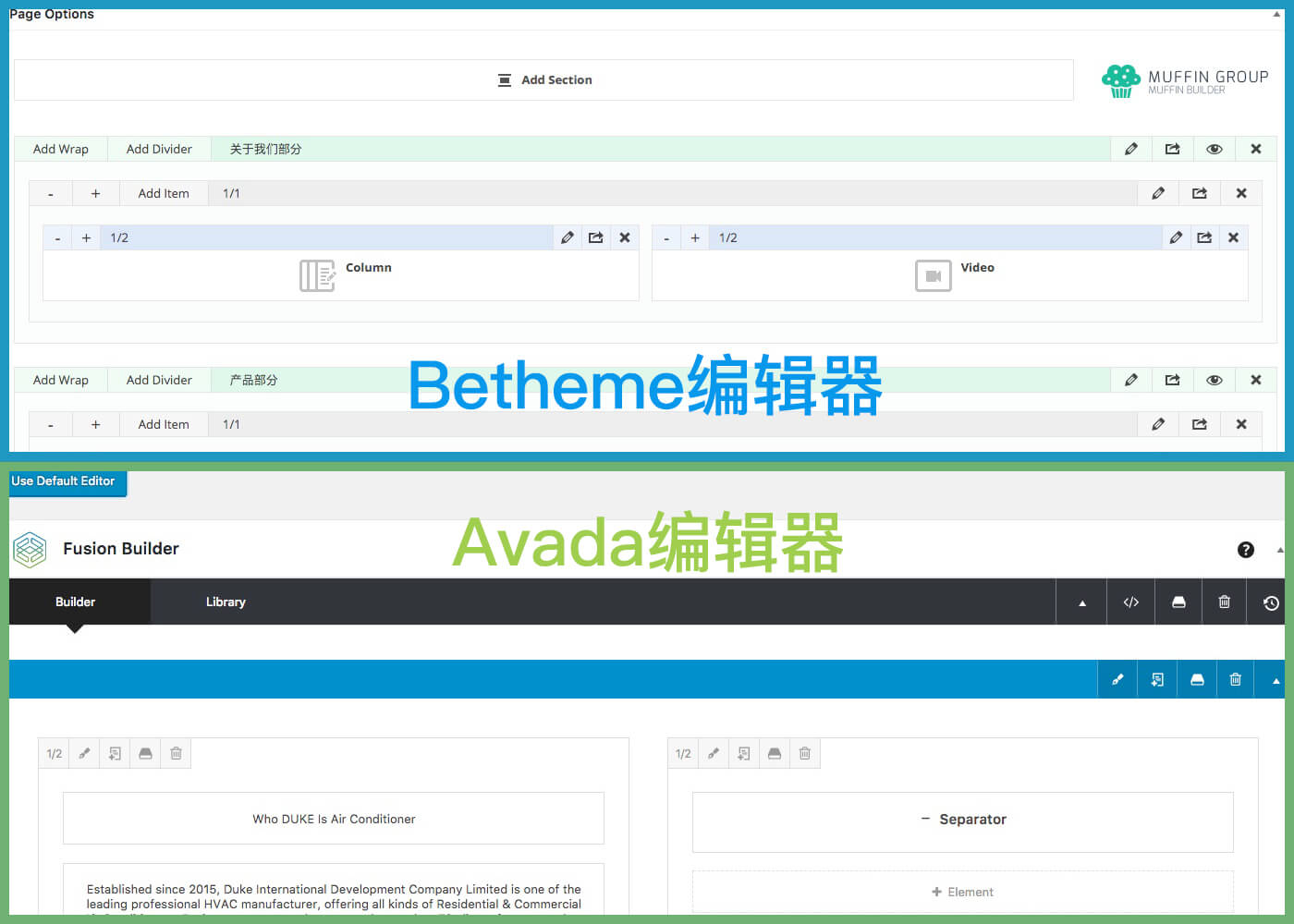
Task: Click Add Wrap in 关于我们部分 section
Action: pos(61,149)
